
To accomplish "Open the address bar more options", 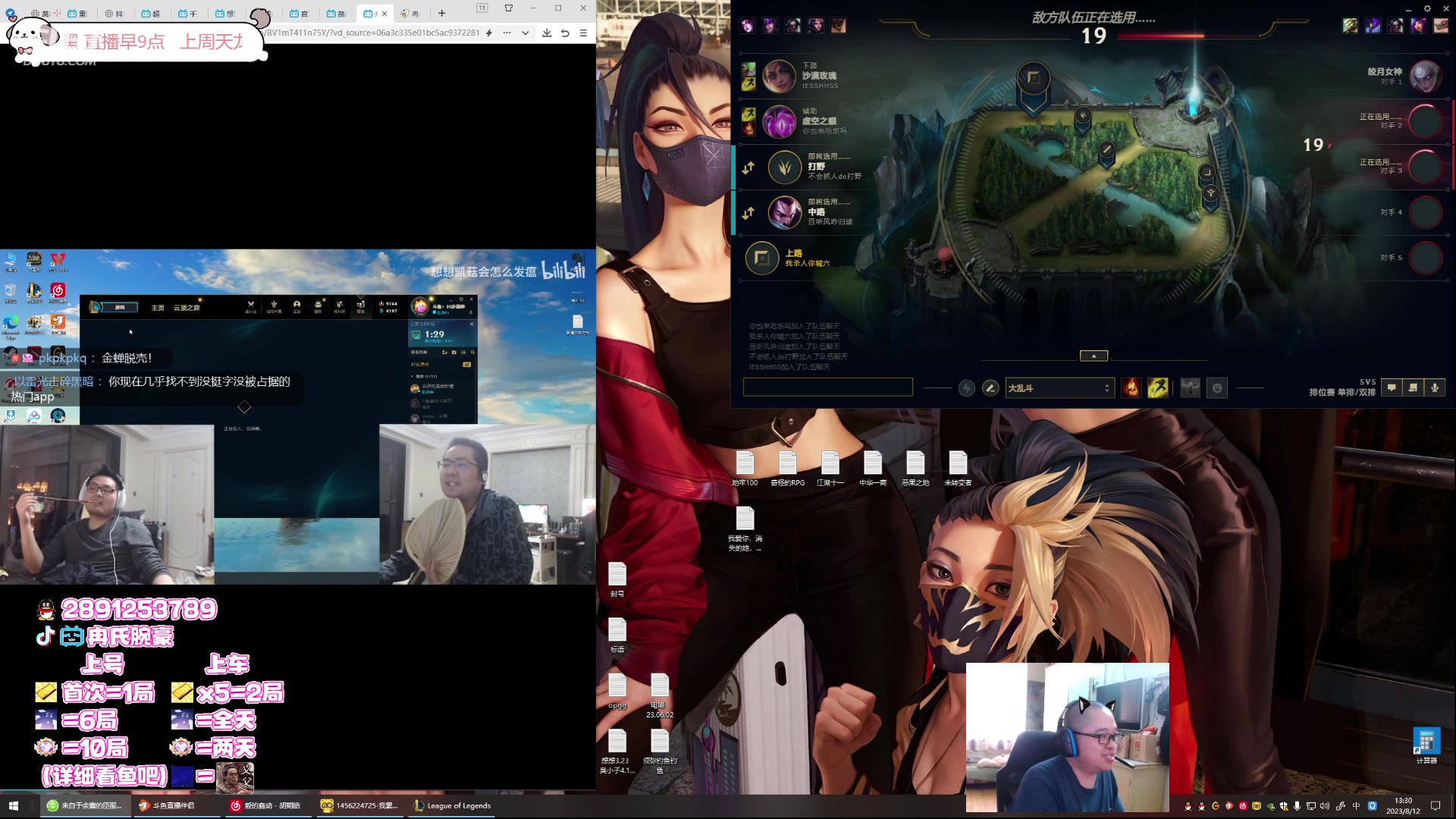I will coord(507,33).
